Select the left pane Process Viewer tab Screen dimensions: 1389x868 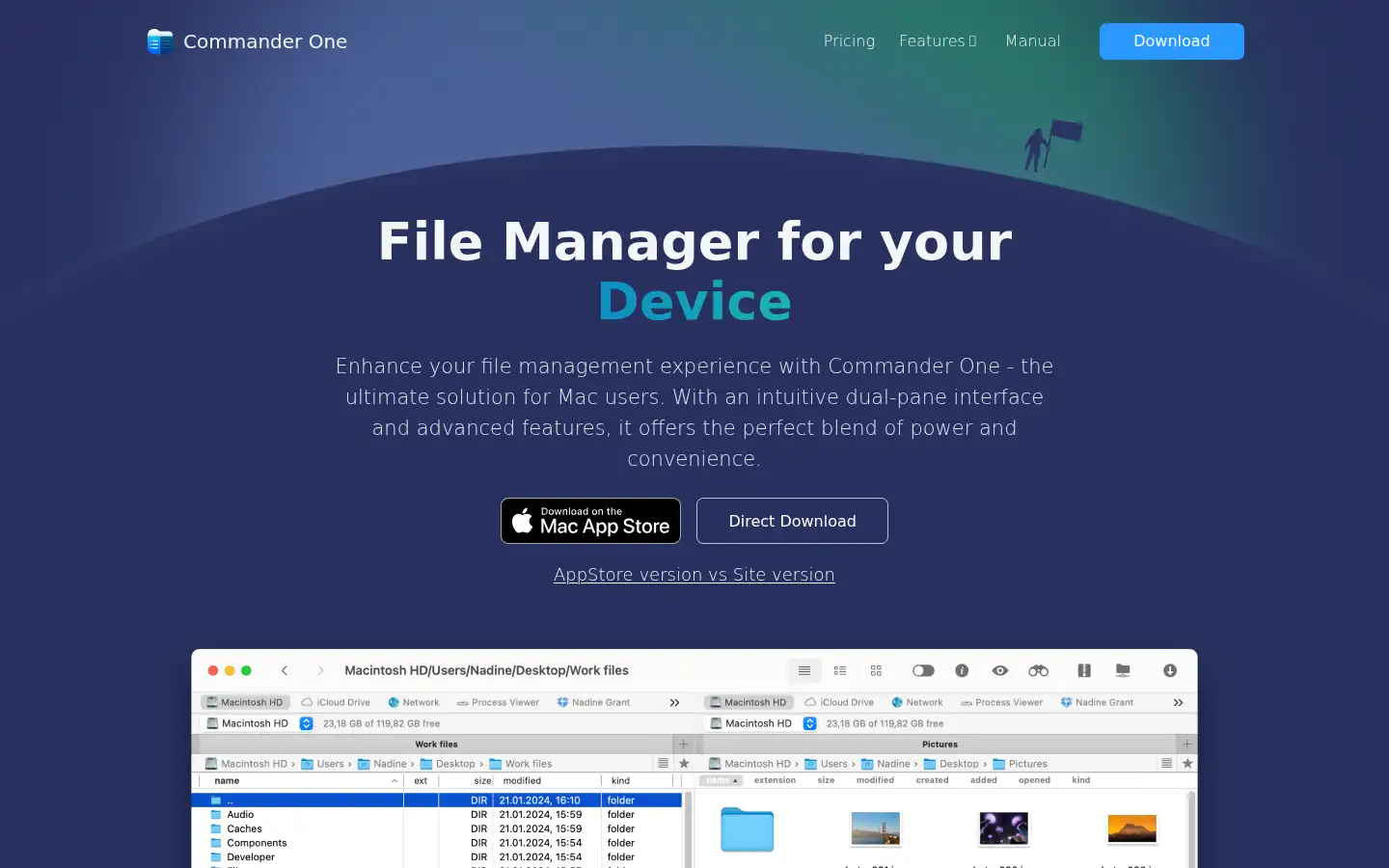[x=498, y=702]
